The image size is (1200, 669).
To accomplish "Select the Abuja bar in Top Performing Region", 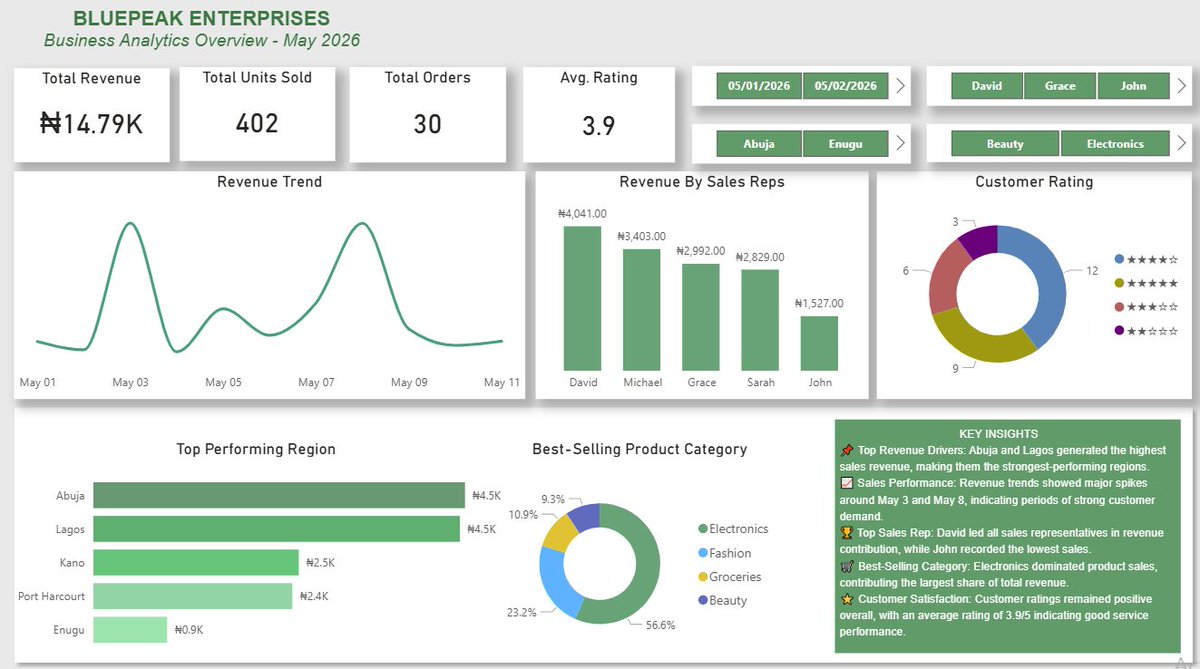I will [279, 495].
